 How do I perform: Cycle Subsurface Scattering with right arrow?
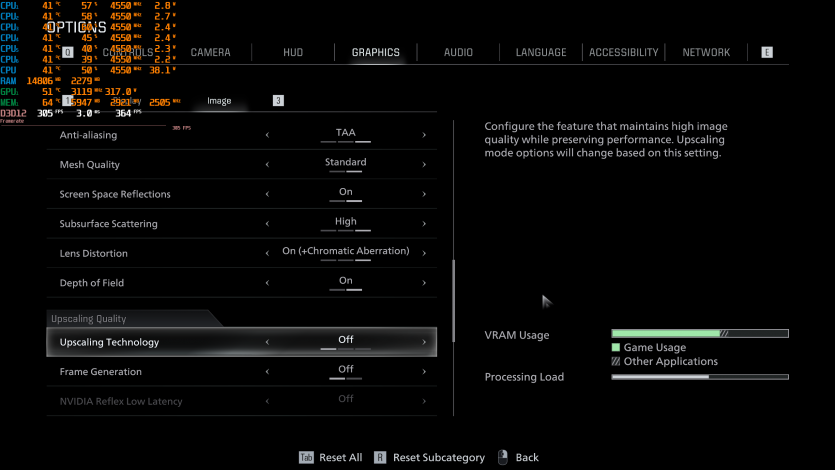pos(424,224)
